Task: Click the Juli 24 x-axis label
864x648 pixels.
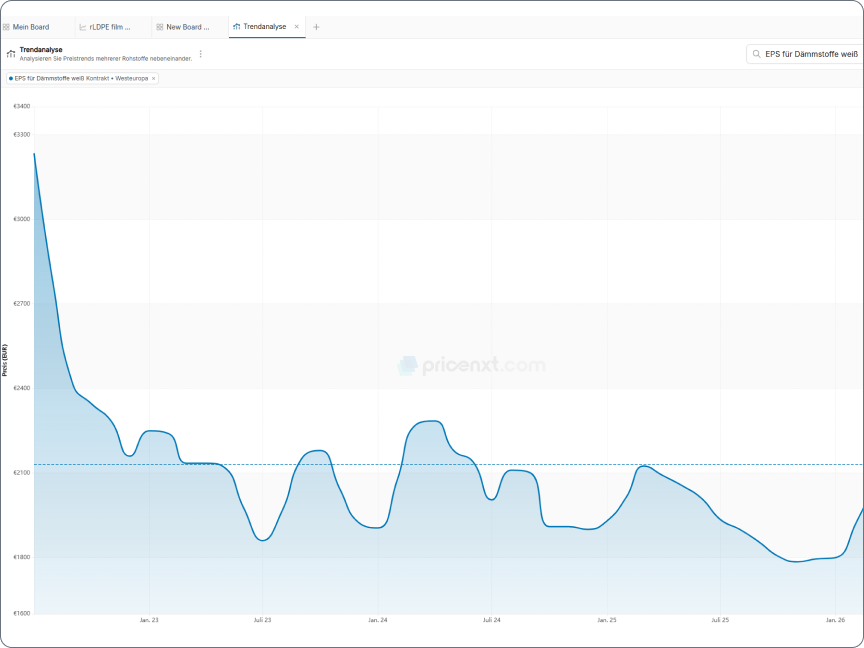Action: pos(492,620)
